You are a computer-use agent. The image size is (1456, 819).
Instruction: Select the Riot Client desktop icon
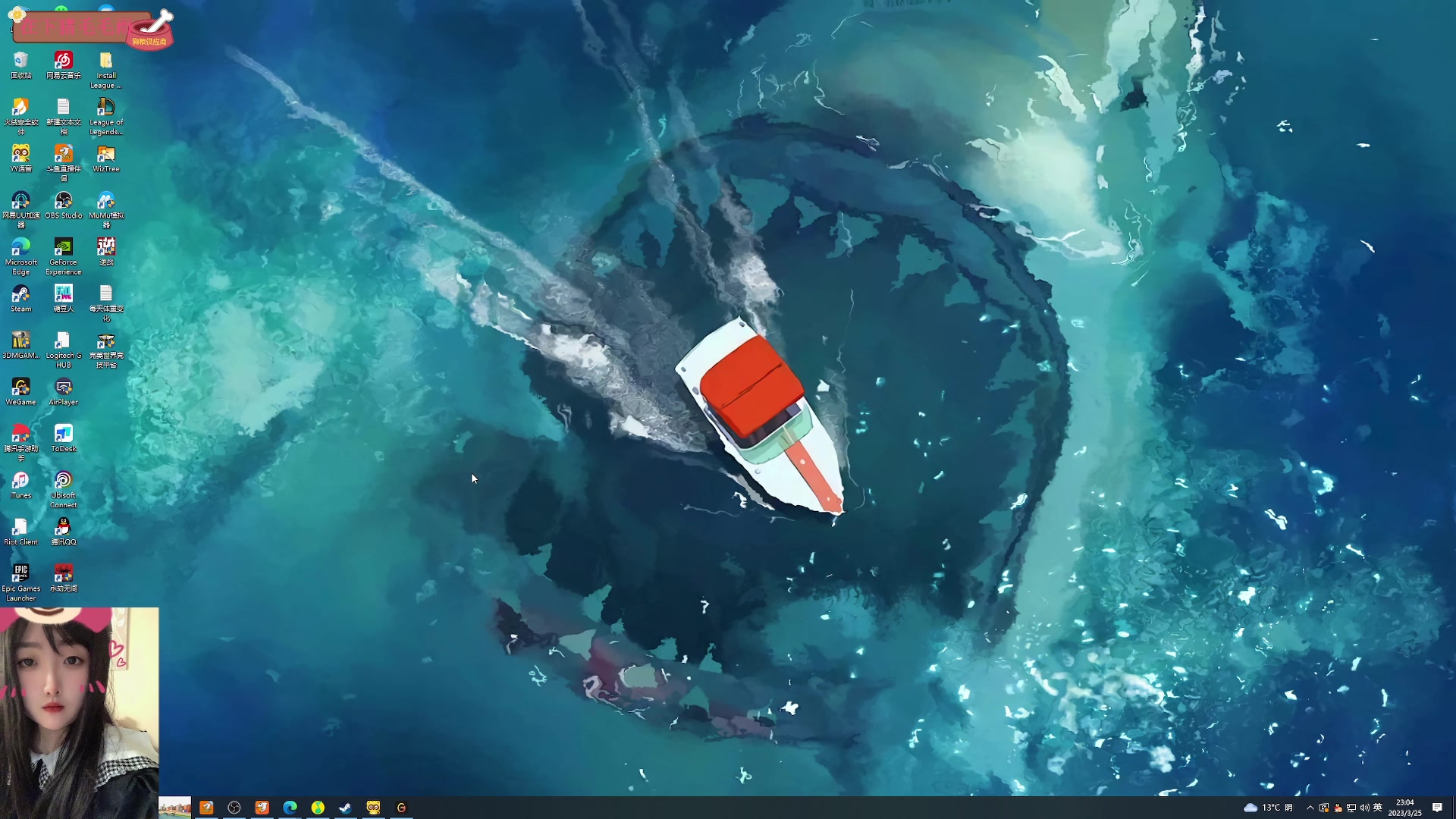(x=20, y=527)
